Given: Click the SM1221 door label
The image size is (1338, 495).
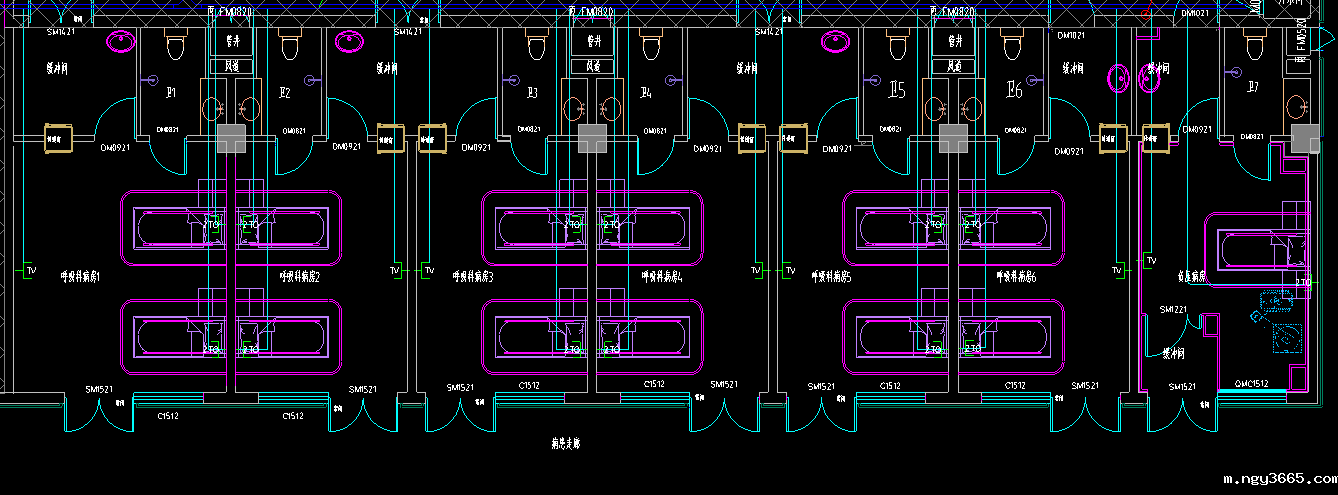Looking at the screenshot, I should 1172,310.
